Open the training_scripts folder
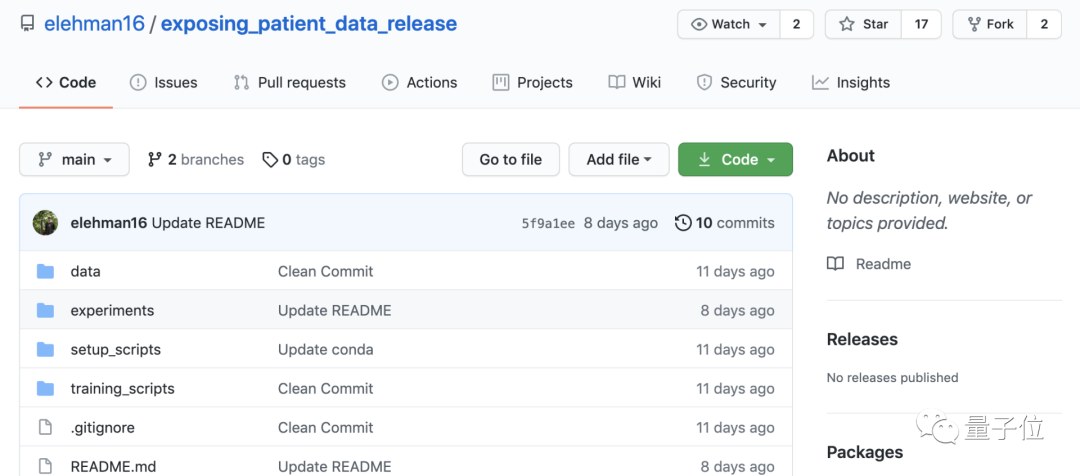1080x476 pixels. point(122,389)
